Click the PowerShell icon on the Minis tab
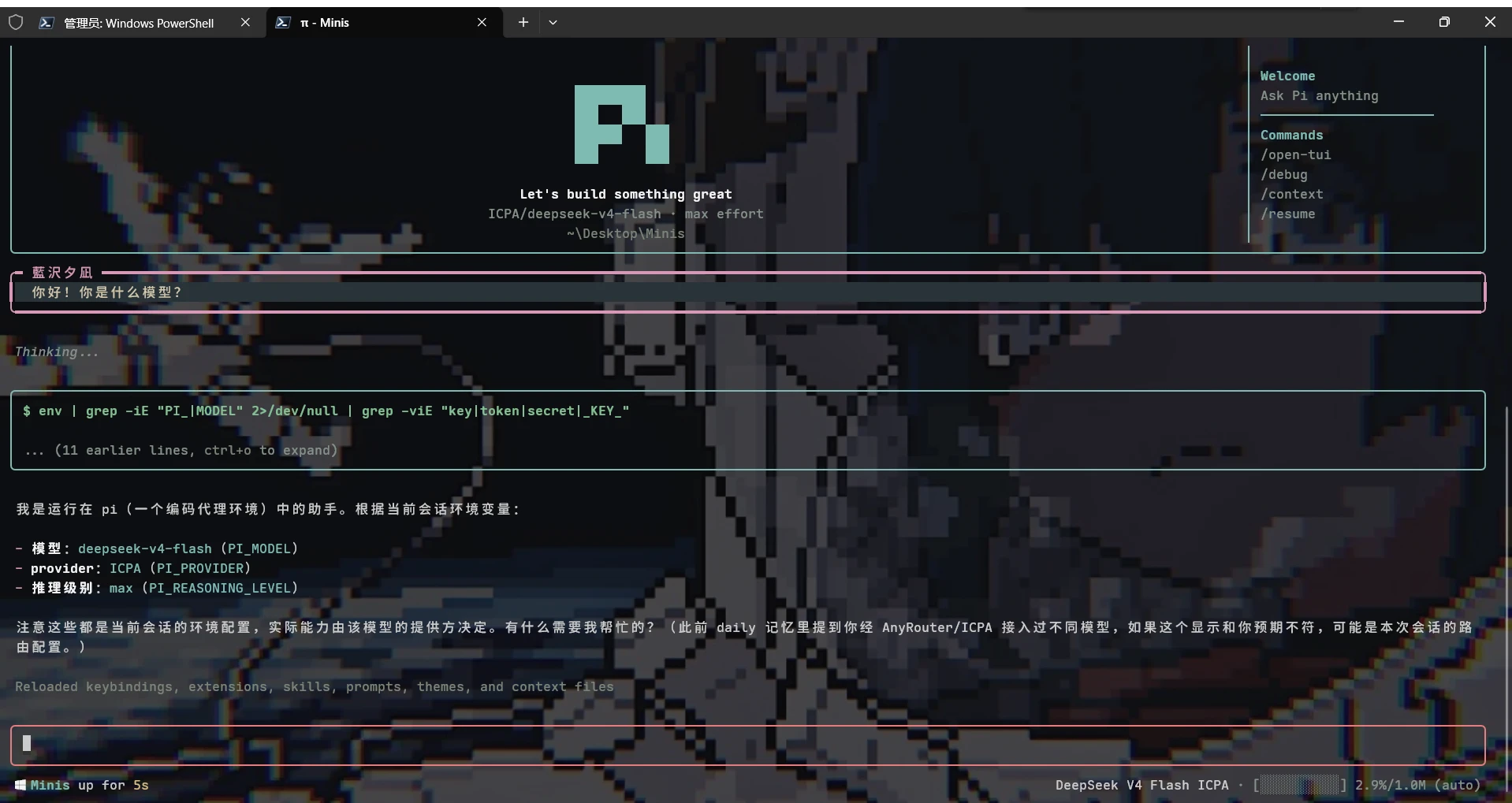 282,23
